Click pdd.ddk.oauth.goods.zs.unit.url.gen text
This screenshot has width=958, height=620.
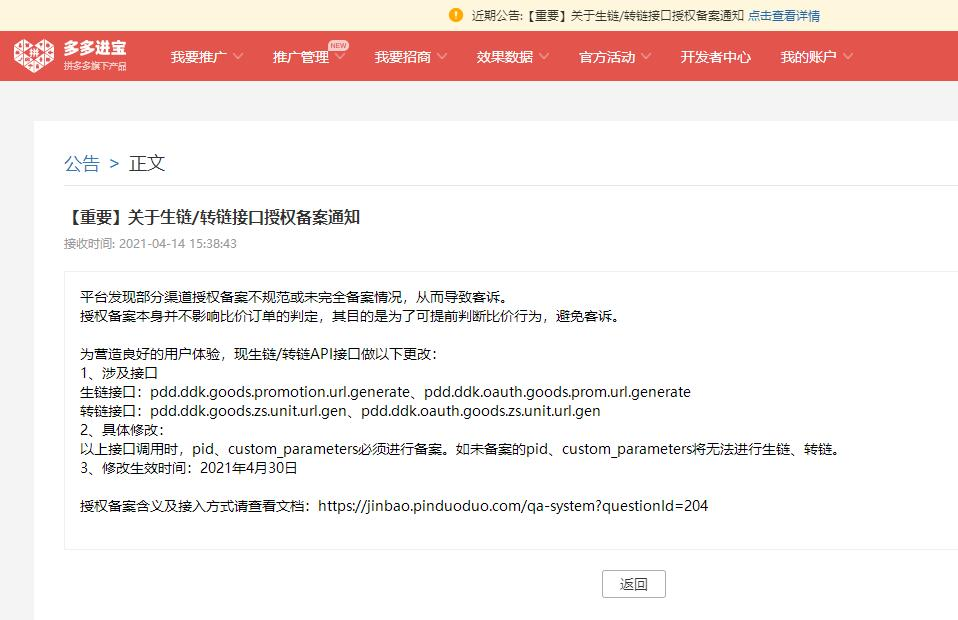481,410
